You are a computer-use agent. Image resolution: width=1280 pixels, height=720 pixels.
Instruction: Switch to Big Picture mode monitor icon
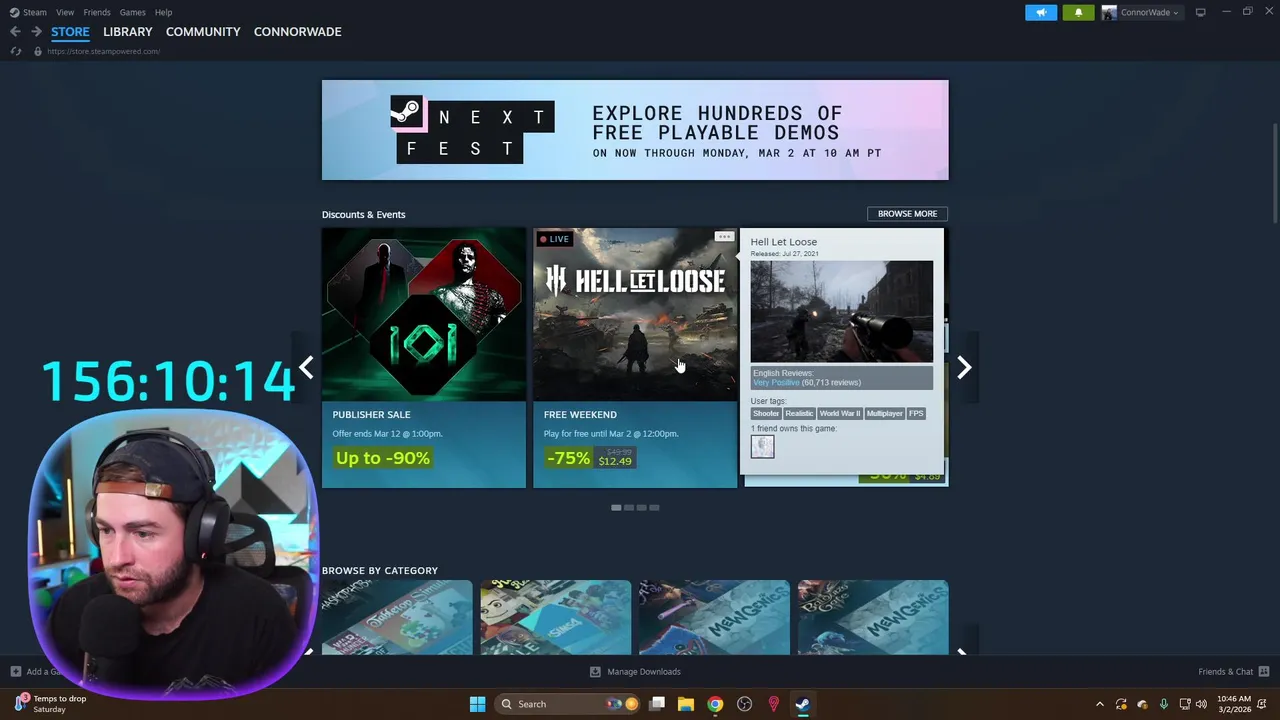(1200, 12)
